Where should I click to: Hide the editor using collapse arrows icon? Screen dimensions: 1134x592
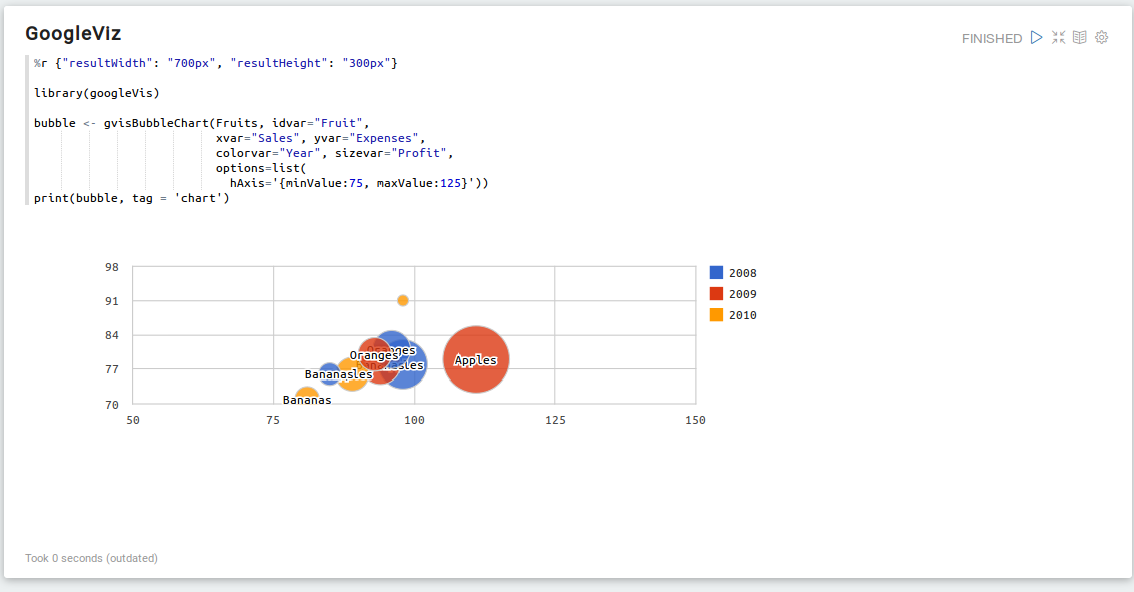point(1058,38)
